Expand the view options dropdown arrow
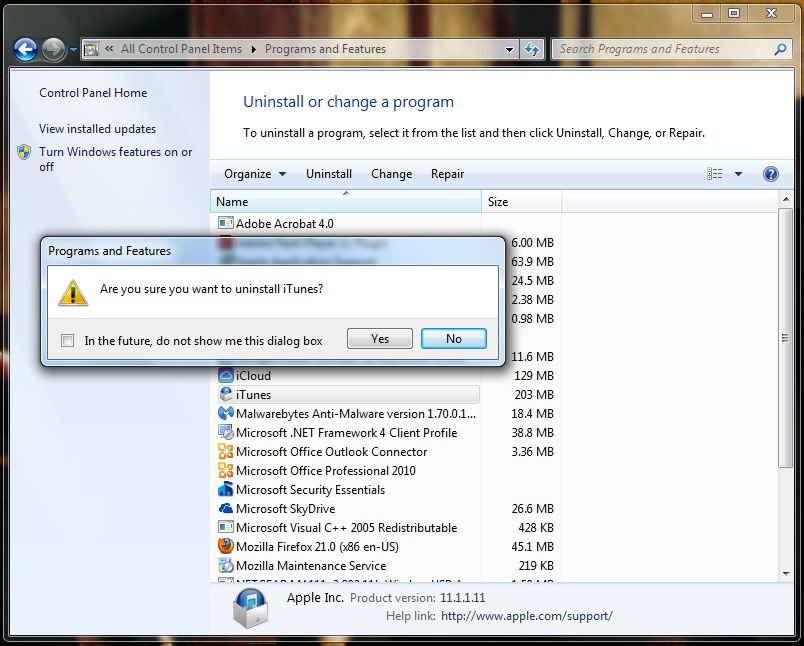The image size is (804, 646). coord(739,174)
